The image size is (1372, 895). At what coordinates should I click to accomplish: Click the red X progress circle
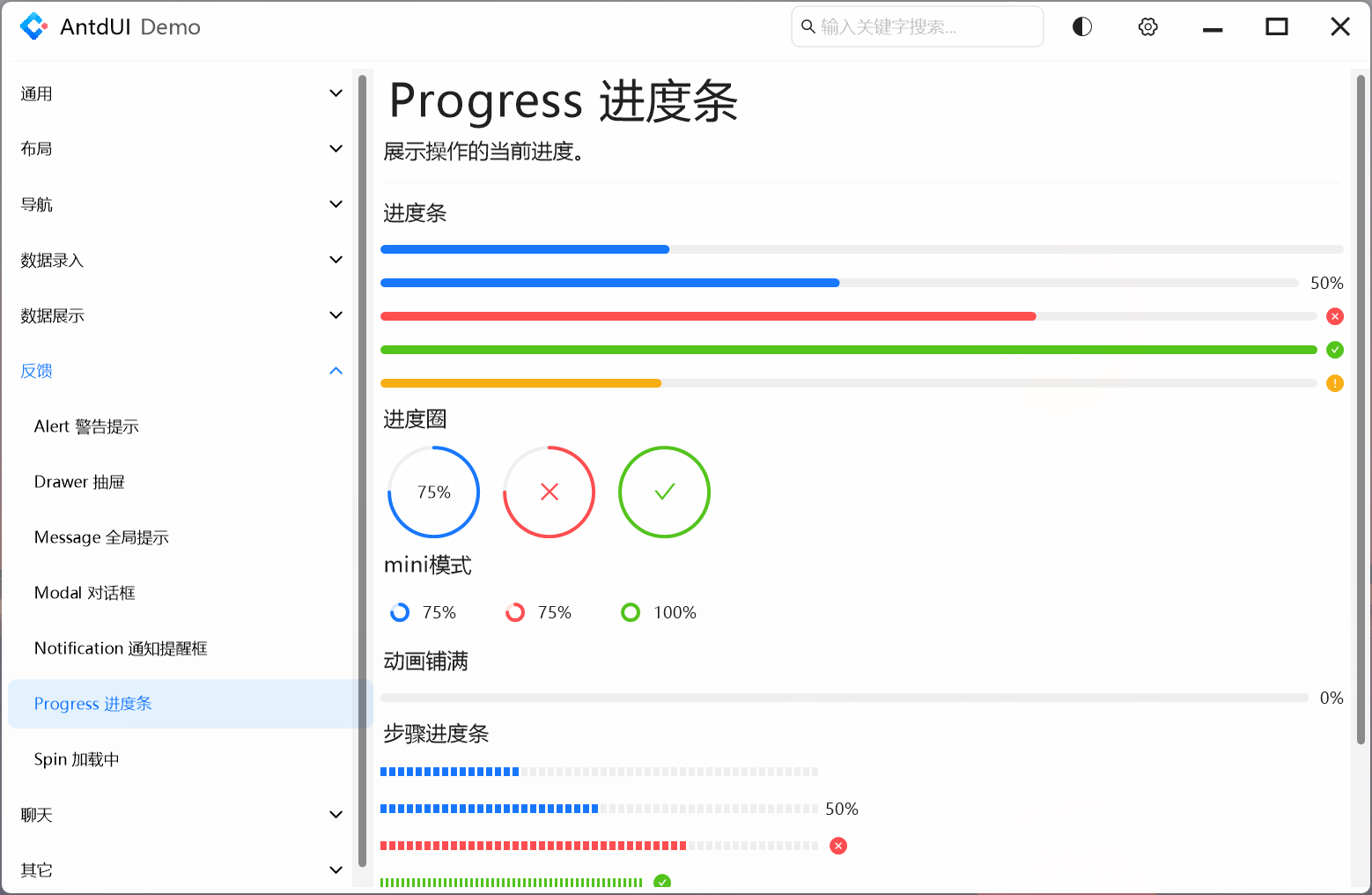click(x=549, y=492)
